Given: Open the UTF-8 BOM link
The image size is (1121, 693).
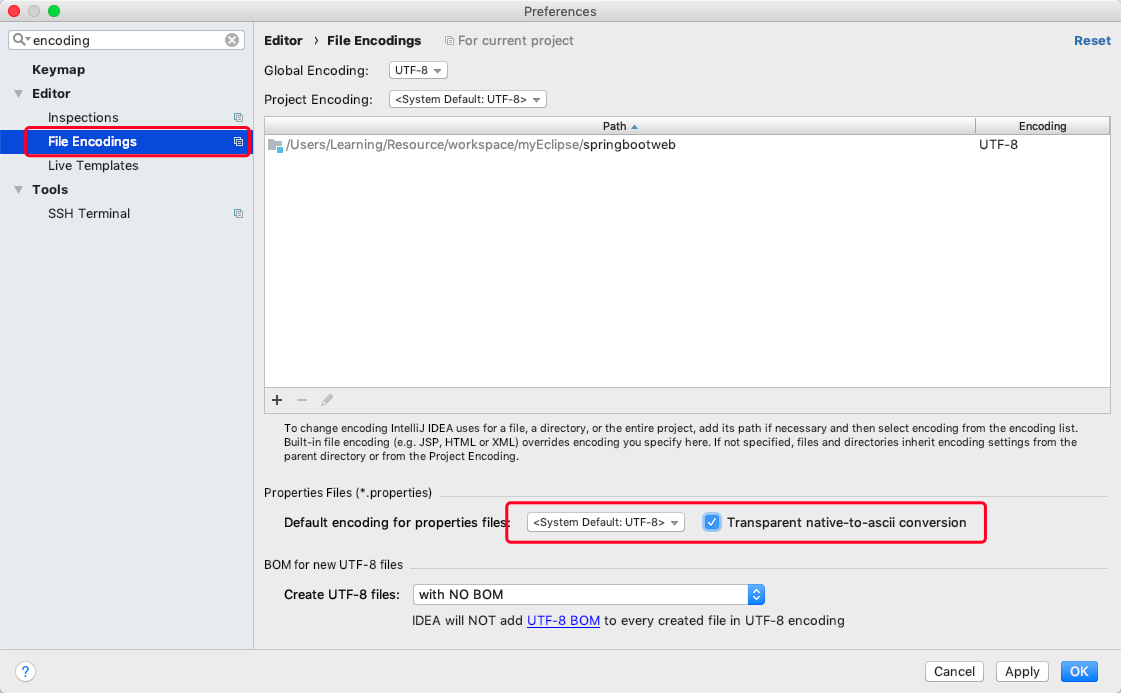Looking at the screenshot, I should tap(563, 620).
